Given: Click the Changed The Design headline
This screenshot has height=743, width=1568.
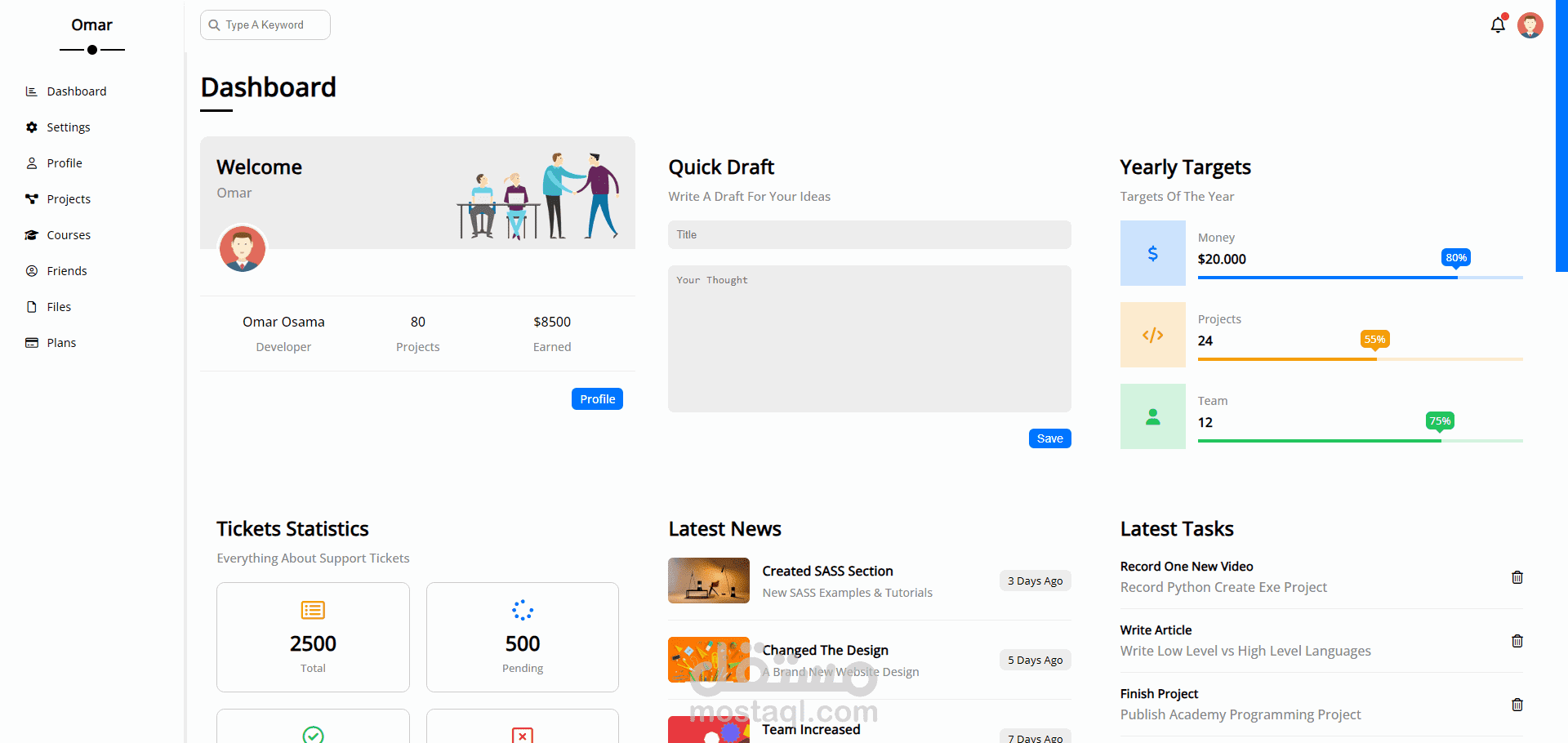Looking at the screenshot, I should pyautogui.click(x=825, y=651).
